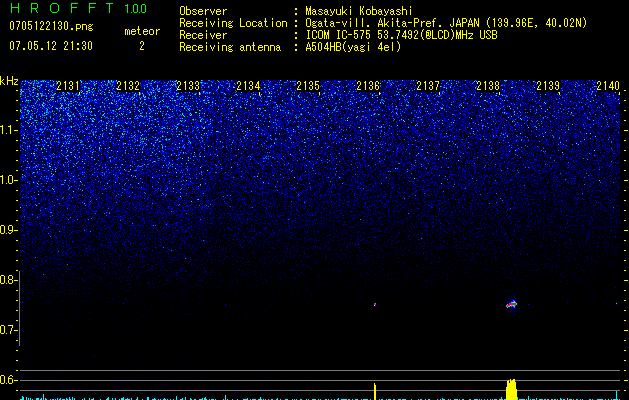Click the 0.6 kHz axis tick label
The height and width of the screenshot is (400, 629).
pyautogui.click(x=8, y=380)
